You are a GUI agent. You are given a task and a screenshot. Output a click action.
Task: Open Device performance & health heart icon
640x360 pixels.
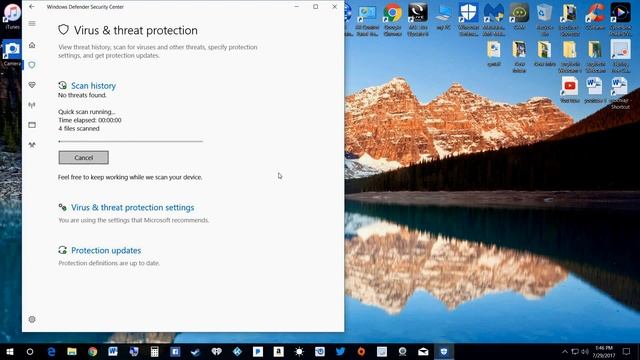click(x=32, y=85)
